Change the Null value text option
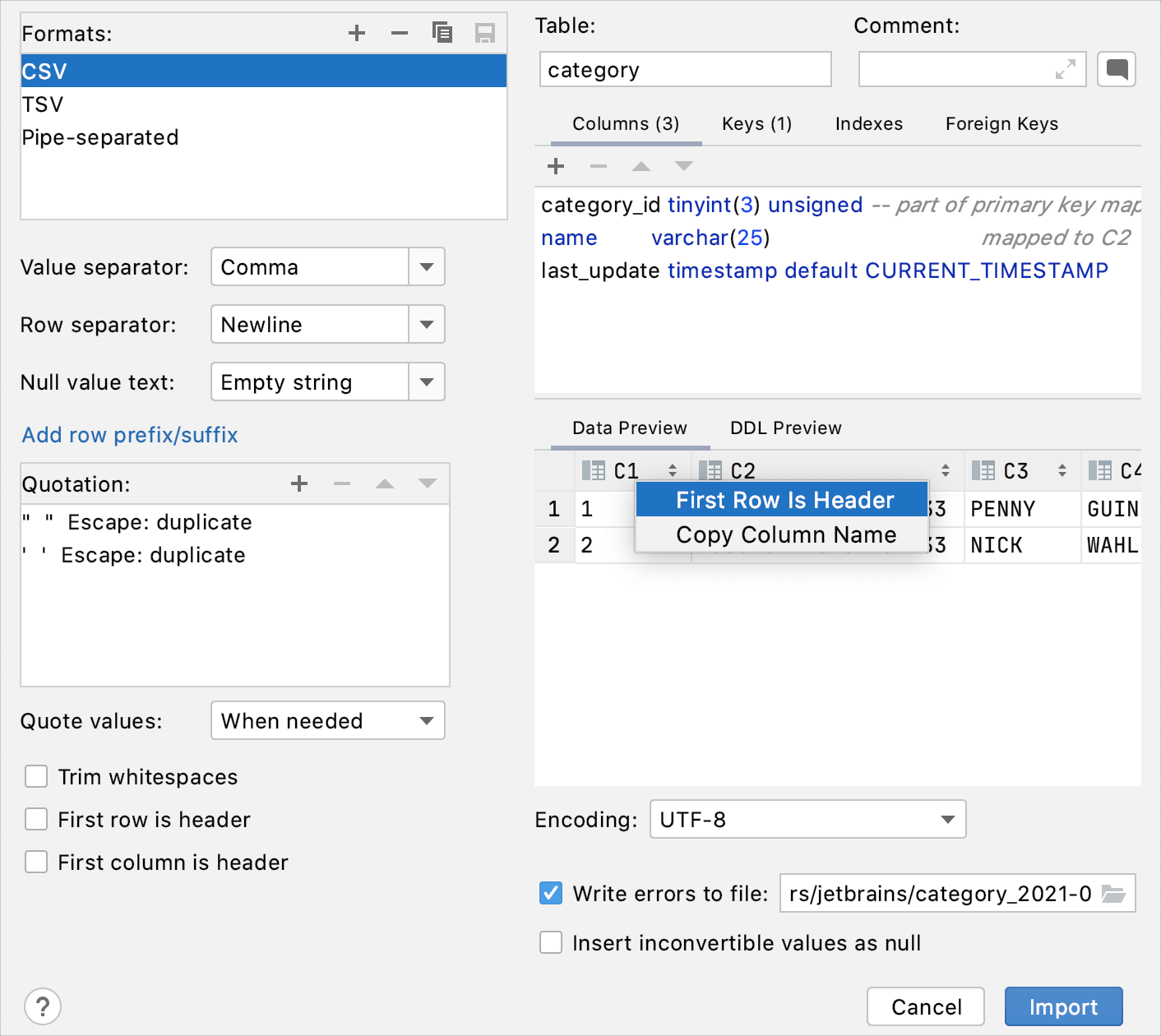This screenshot has width=1161, height=1036. point(426,382)
